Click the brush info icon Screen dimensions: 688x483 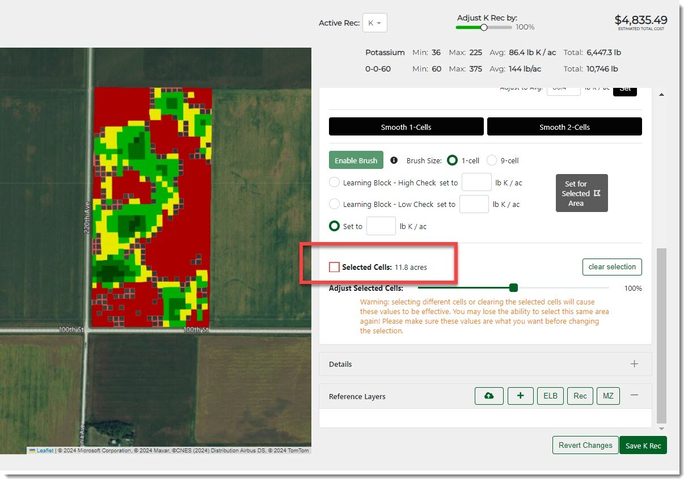point(393,160)
